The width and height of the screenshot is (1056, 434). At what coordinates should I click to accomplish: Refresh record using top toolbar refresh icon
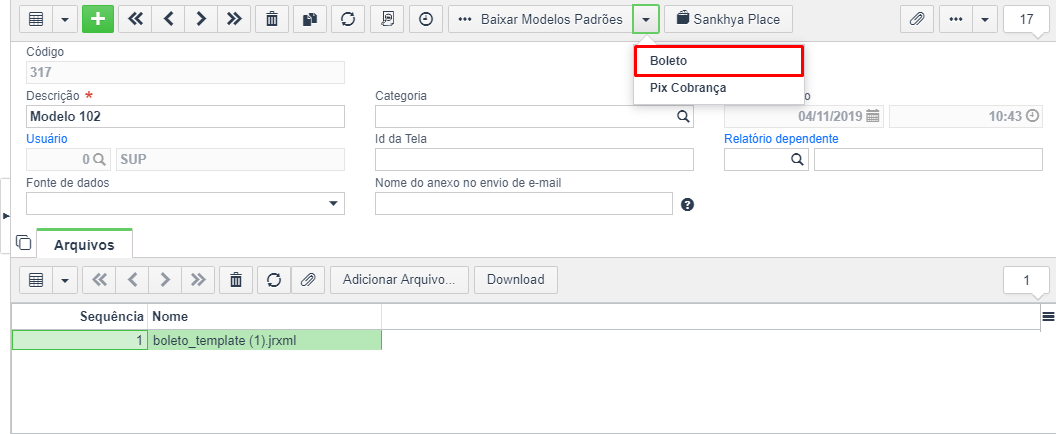tap(348, 20)
